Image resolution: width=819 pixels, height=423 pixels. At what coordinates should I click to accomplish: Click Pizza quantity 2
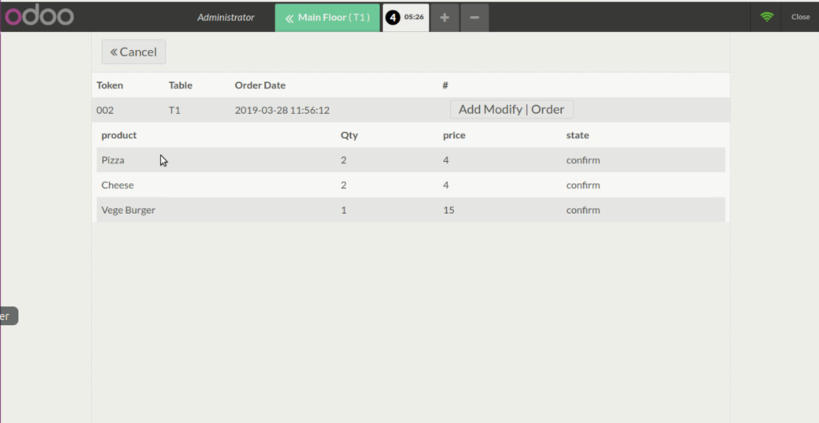coord(344,160)
